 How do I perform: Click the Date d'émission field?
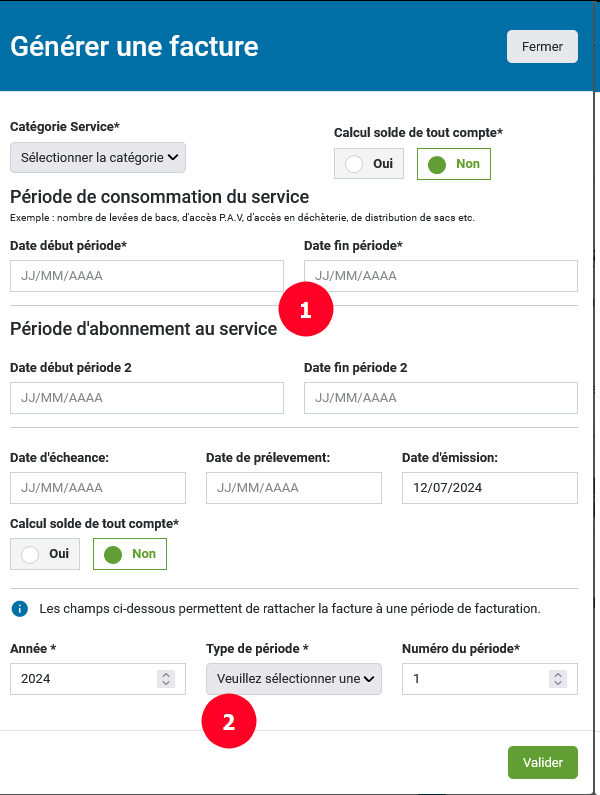(490, 488)
